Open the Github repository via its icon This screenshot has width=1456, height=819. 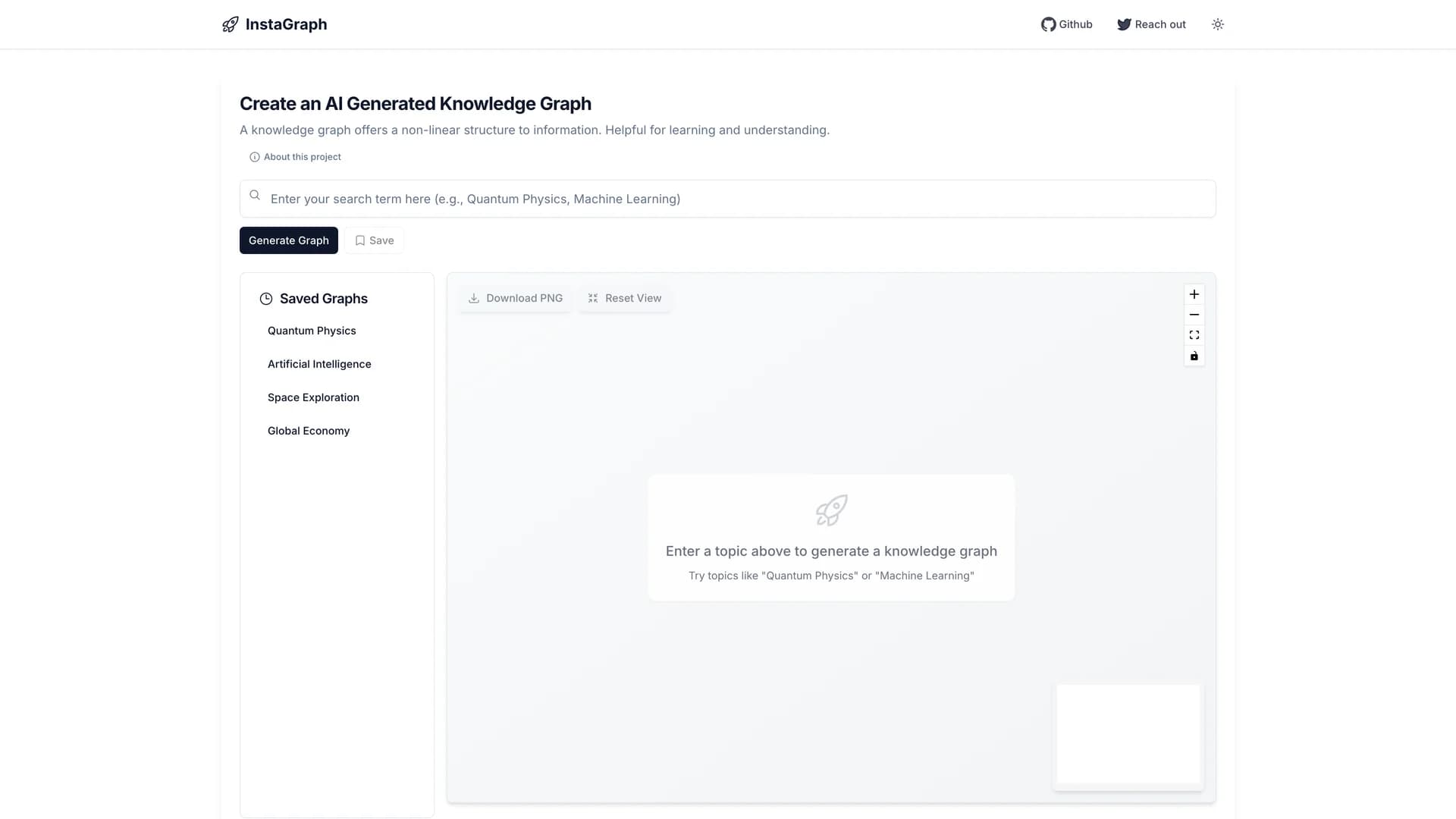(x=1048, y=24)
